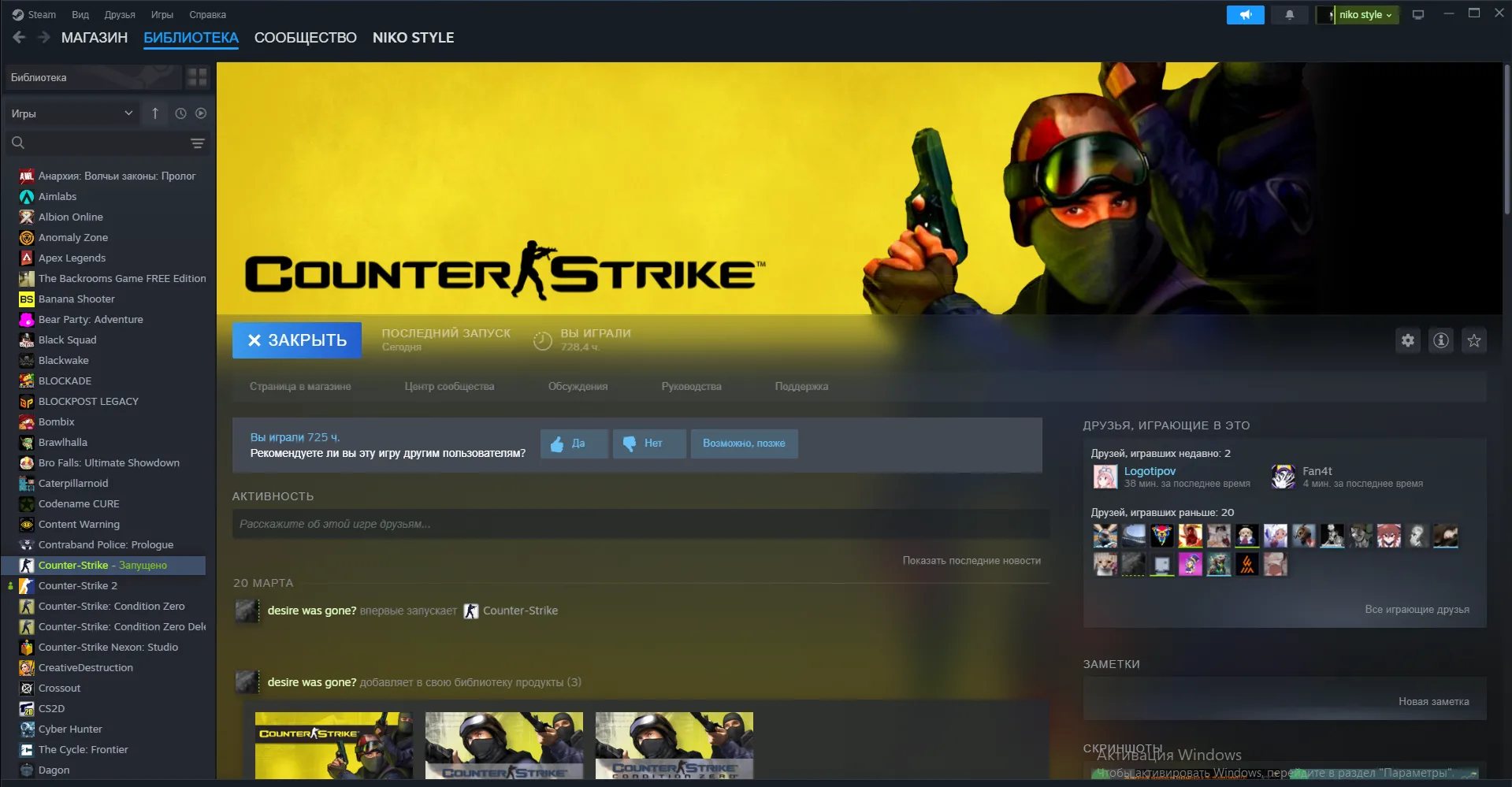Click the Библиотека home header button
This screenshot has height=787, width=1512.
92,77
